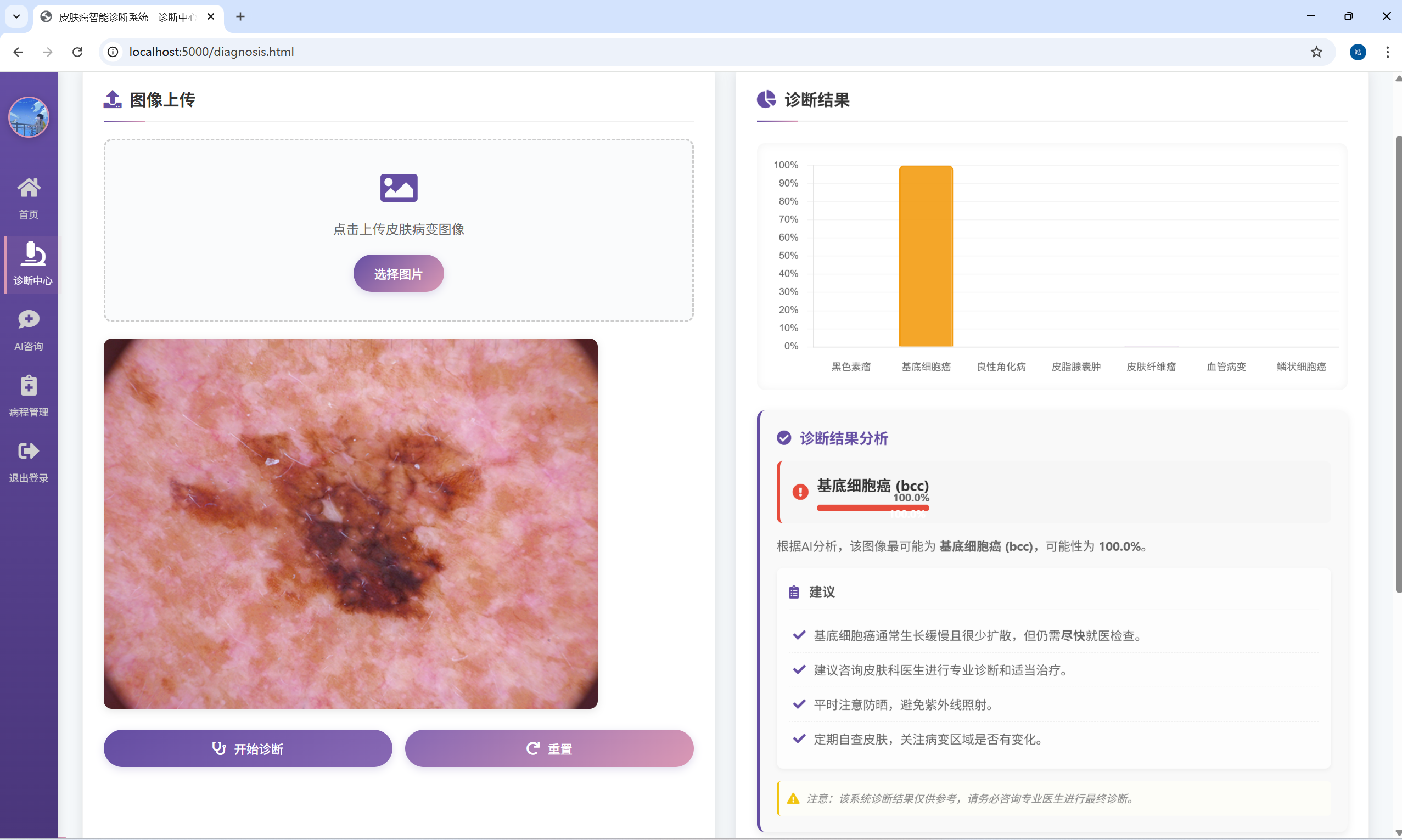Click the user avatar in sidebar

pos(29,117)
